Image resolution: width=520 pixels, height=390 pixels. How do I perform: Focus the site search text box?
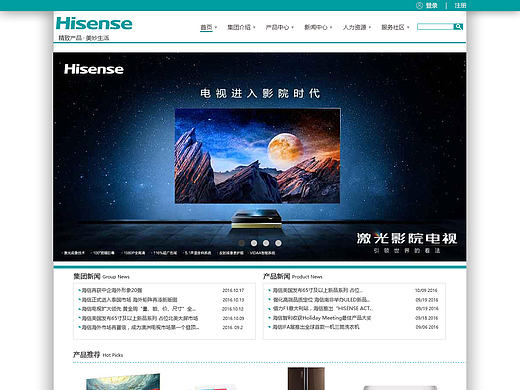coord(435,27)
